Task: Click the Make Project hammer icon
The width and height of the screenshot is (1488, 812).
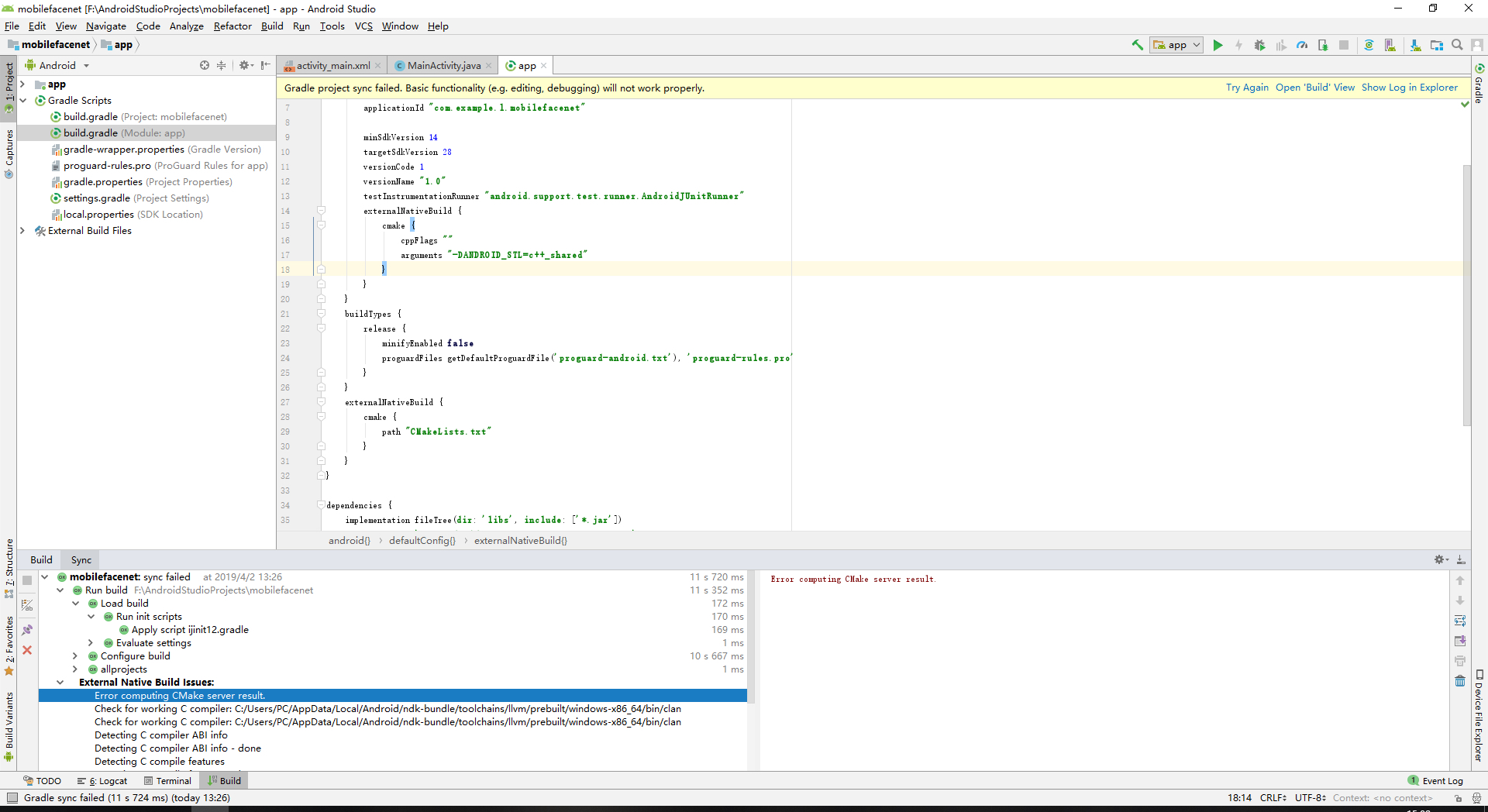Action: 1137,45
